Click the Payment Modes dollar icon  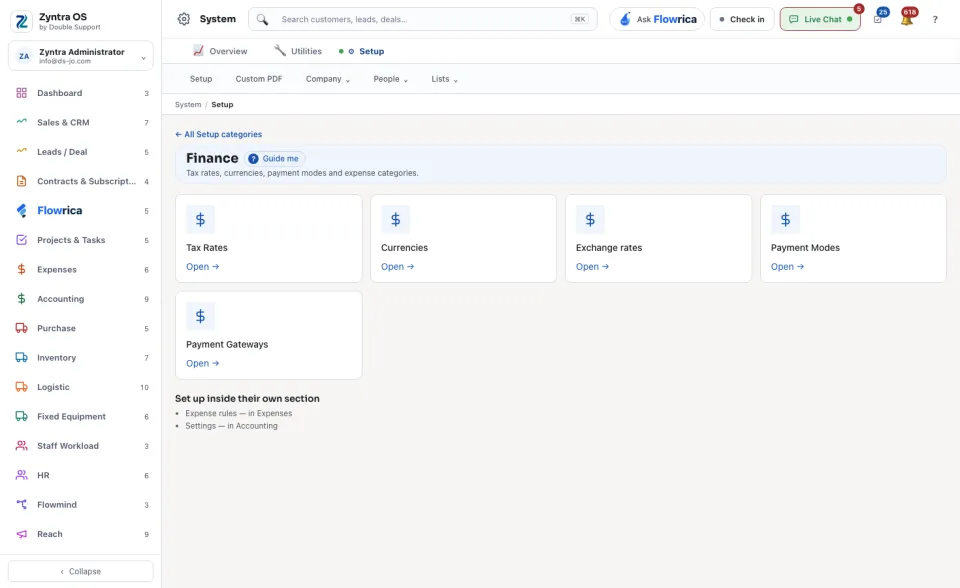786,219
